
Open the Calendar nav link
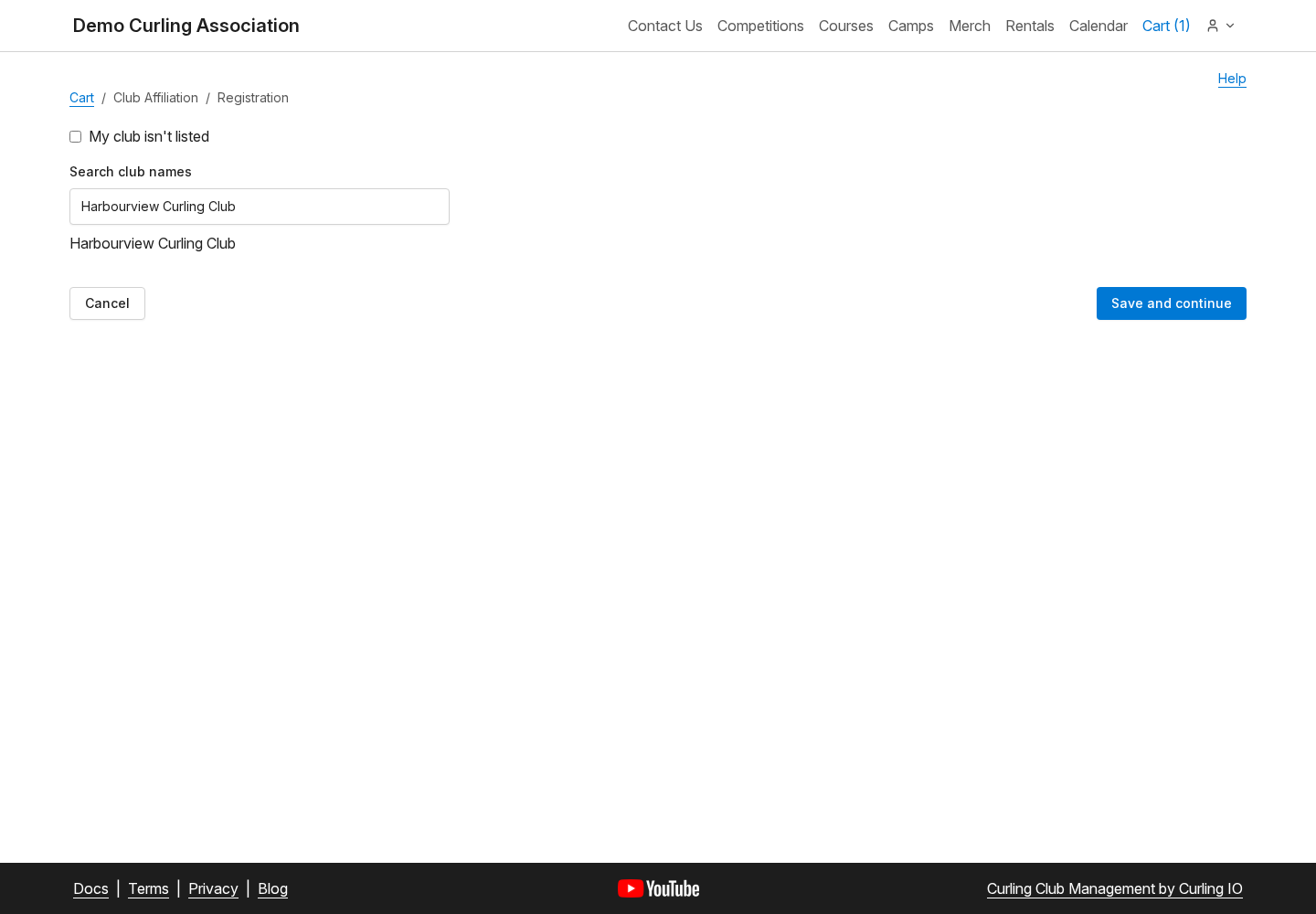pyautogui.click(x=1098, y=26)
